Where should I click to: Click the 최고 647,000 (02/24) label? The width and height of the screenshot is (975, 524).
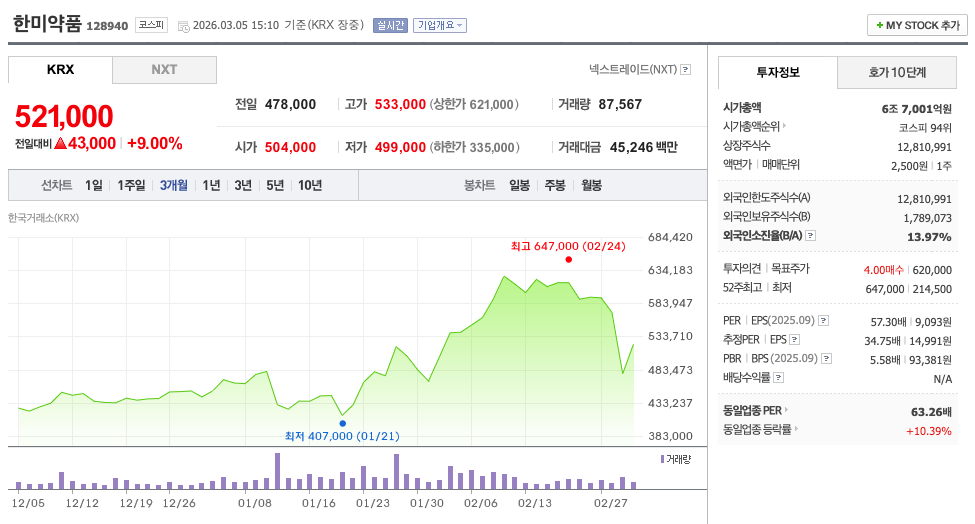[x=568, y=246]
